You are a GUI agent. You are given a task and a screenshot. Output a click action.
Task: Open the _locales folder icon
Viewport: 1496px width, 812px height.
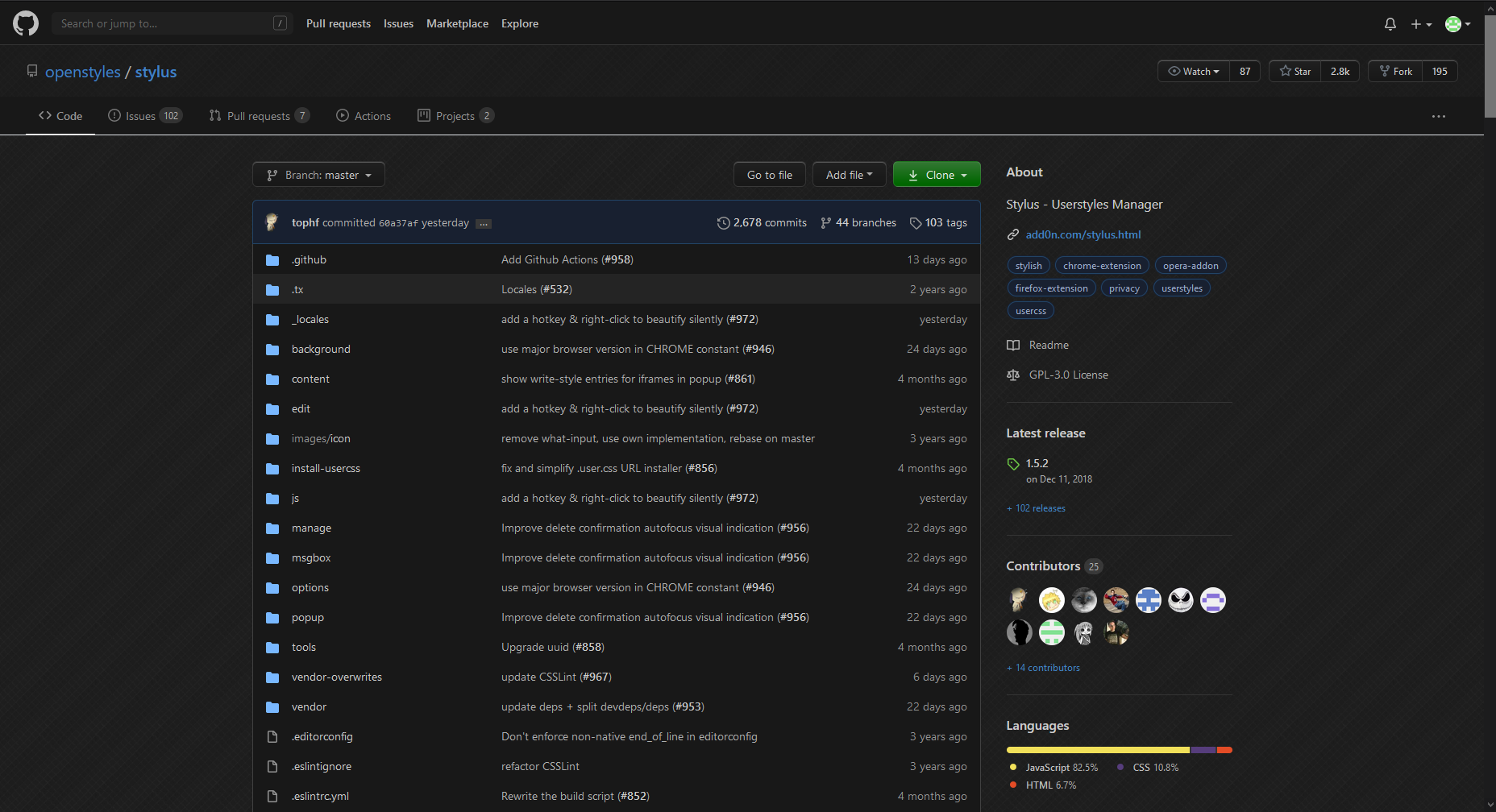coord(272,320)
